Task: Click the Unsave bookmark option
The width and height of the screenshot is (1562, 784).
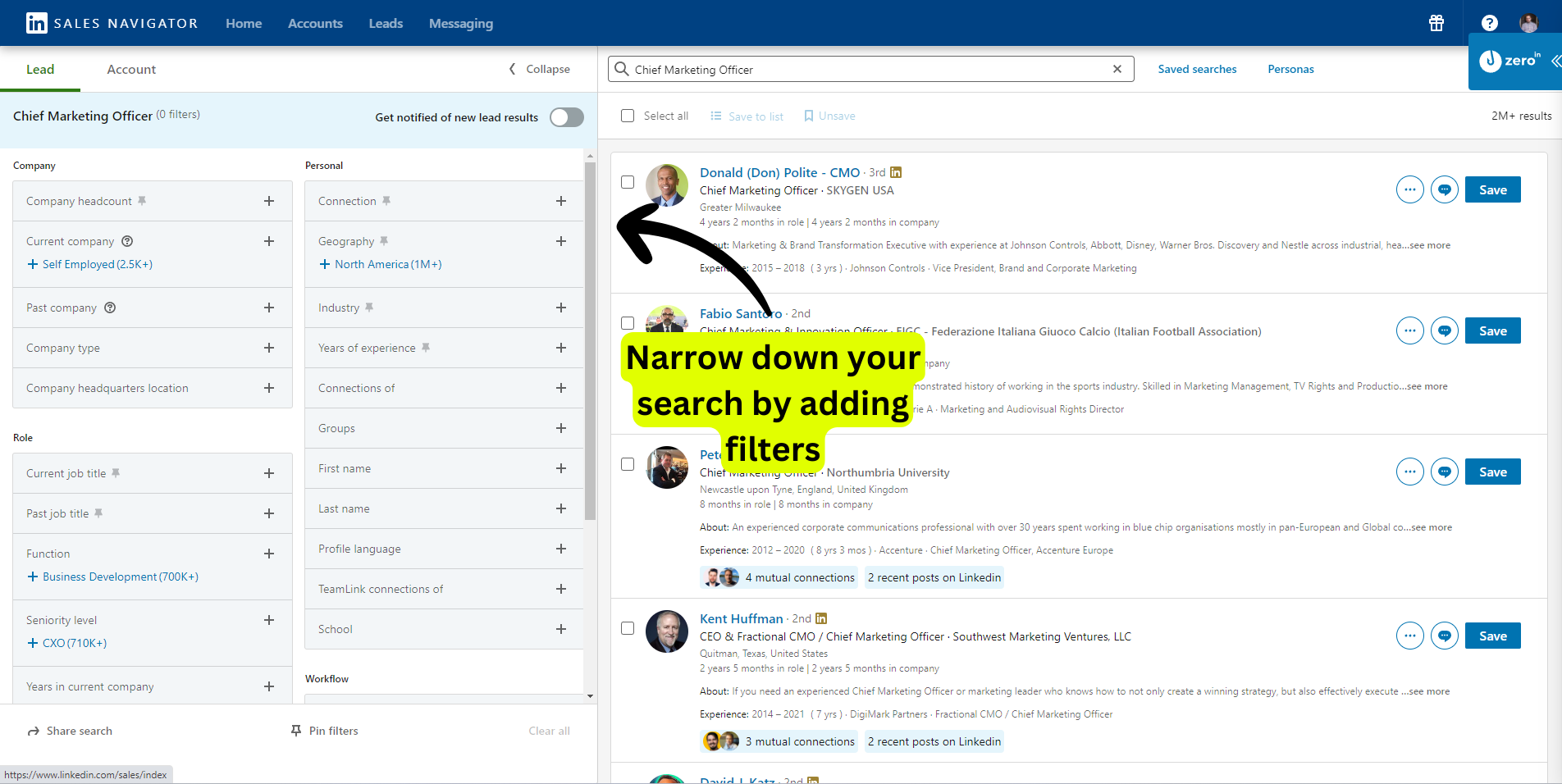Action: point(829,116)
